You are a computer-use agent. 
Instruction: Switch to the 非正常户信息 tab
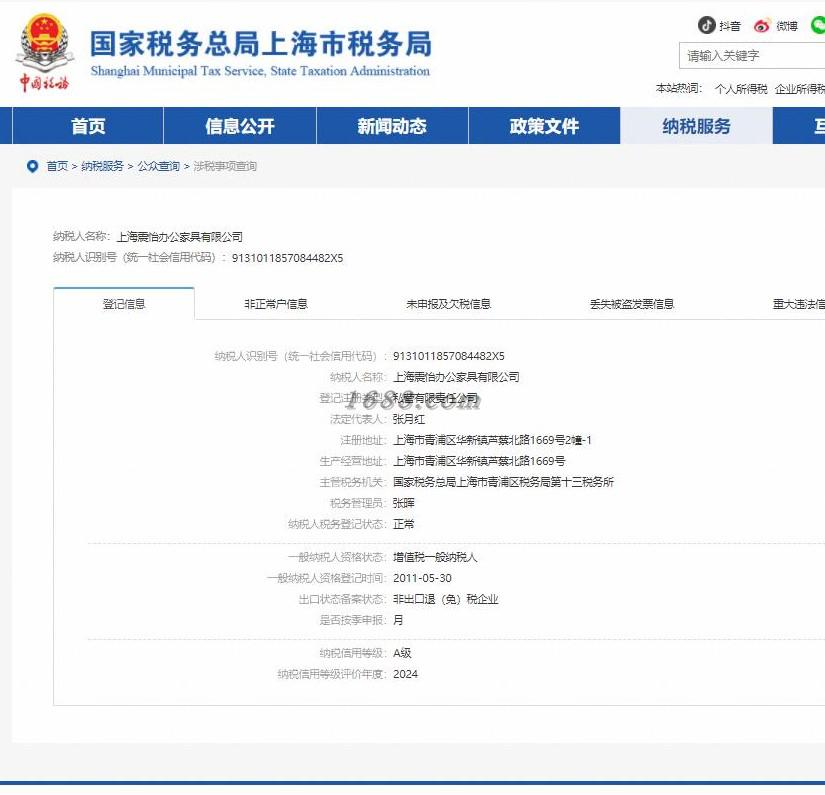[x=276, y=304]
